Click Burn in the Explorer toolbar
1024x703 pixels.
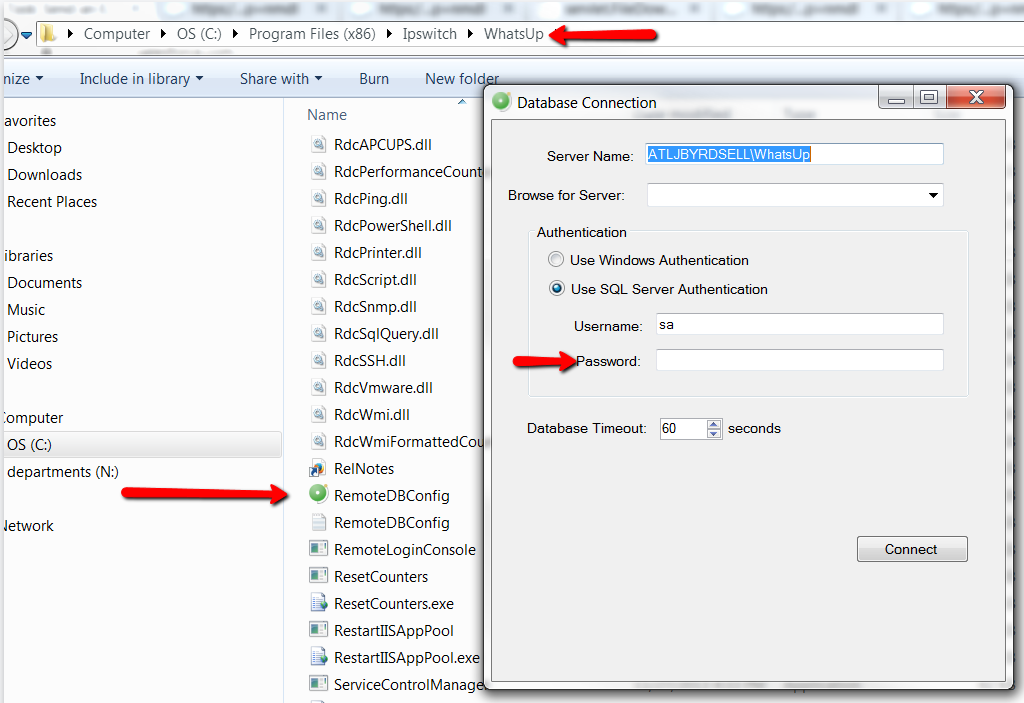point(374,79)
